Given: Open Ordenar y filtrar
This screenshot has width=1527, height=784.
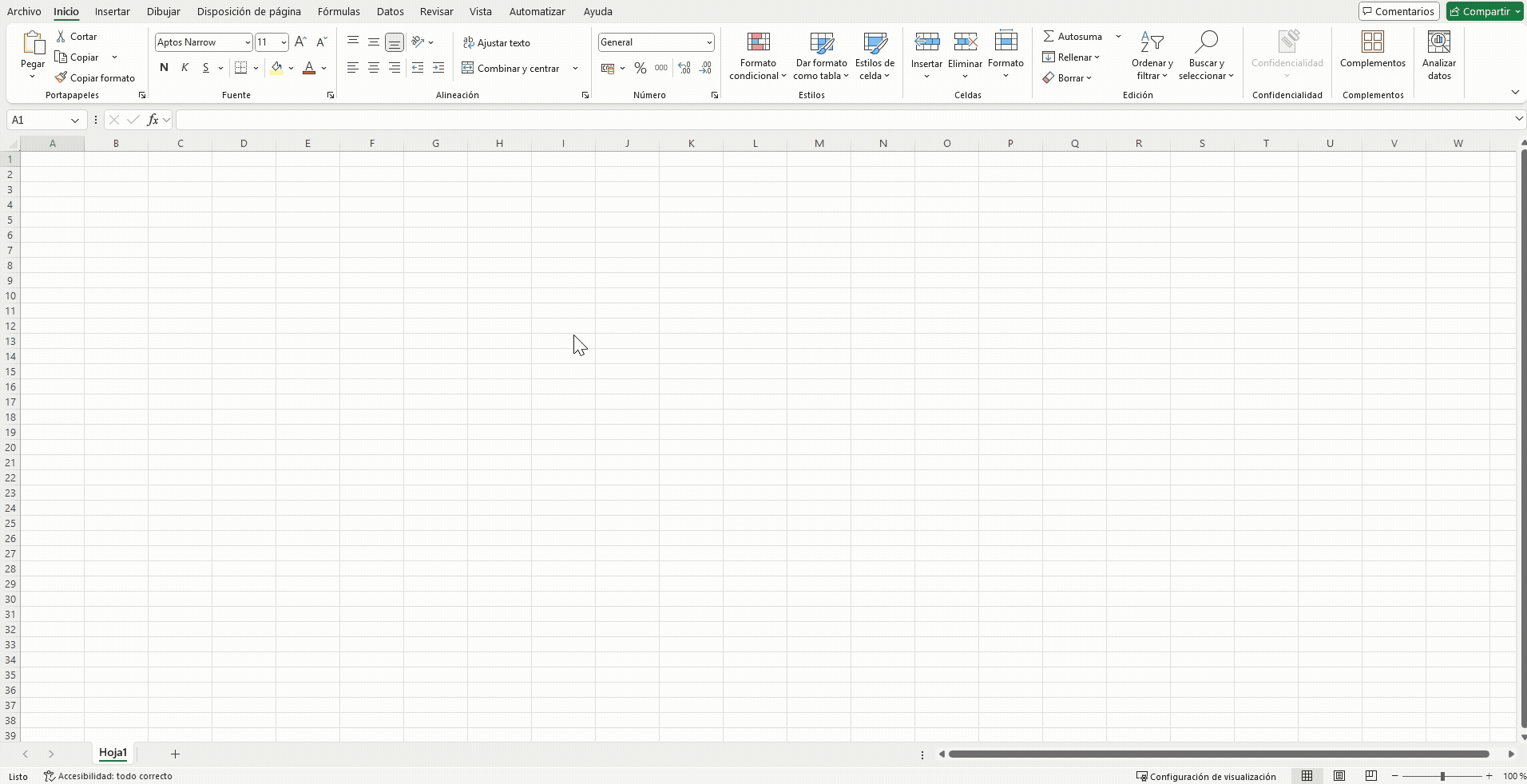Looking at the screenshot, I should (x=1152, y=56).
